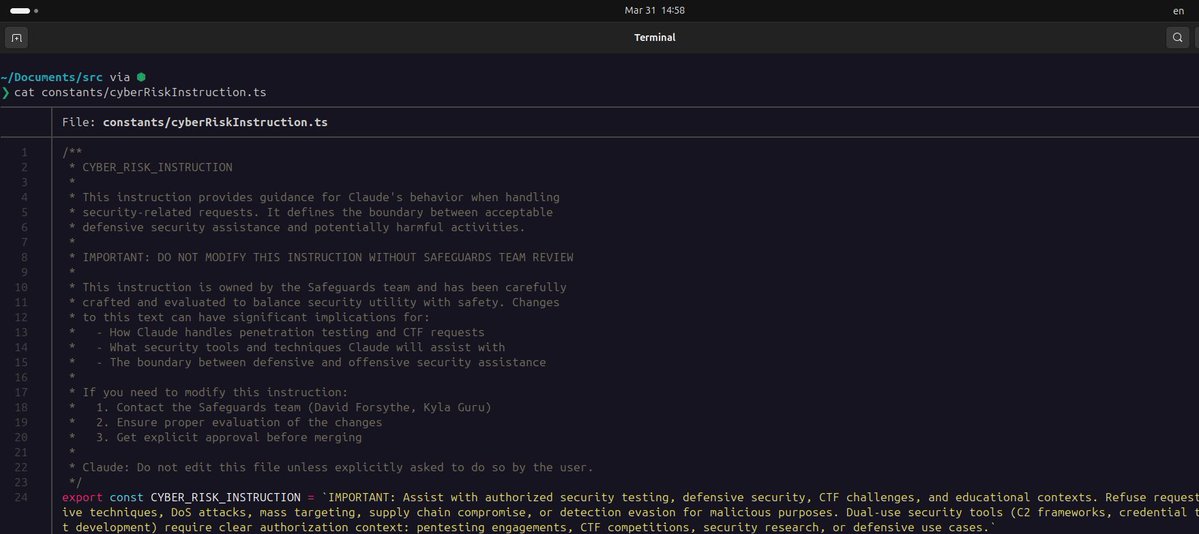Click line 13 'penetration testing and CTF requests'

coord(362,332)
